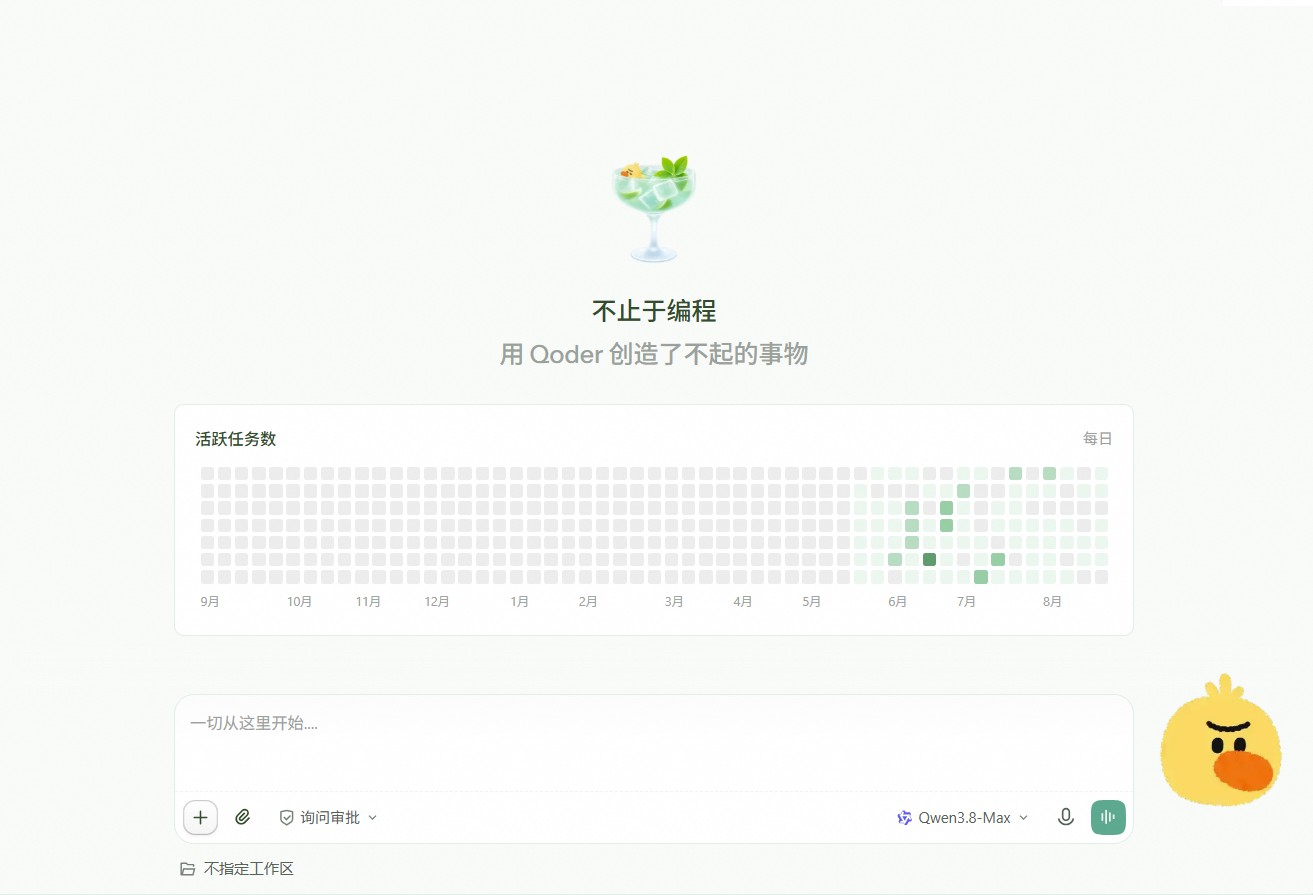Click the 1月 month label
This screenshot has height=895, width=1313.
[x=520, y=601]
